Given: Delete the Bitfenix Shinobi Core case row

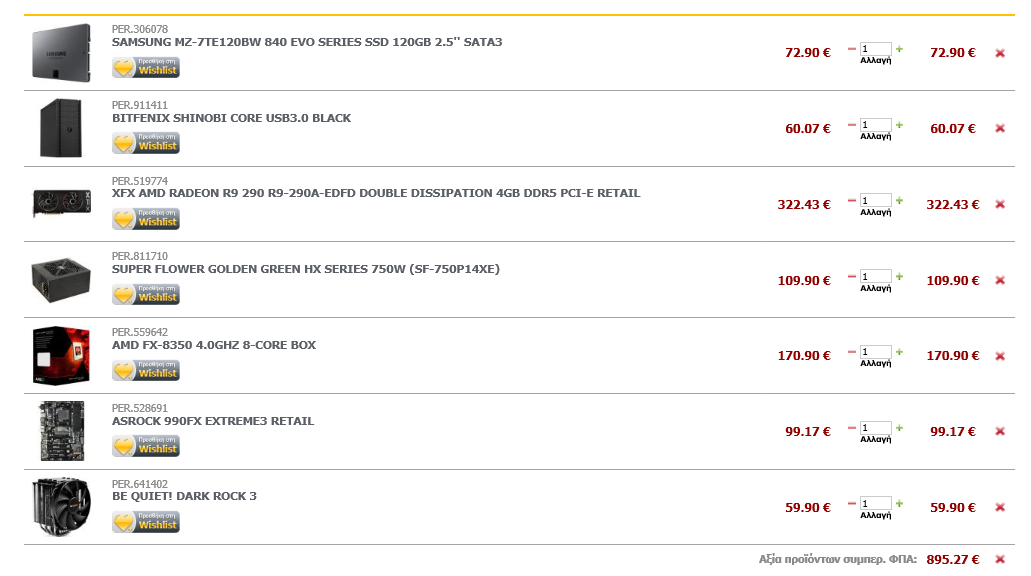Looking at the screenshot, I should click(1000, 129).
